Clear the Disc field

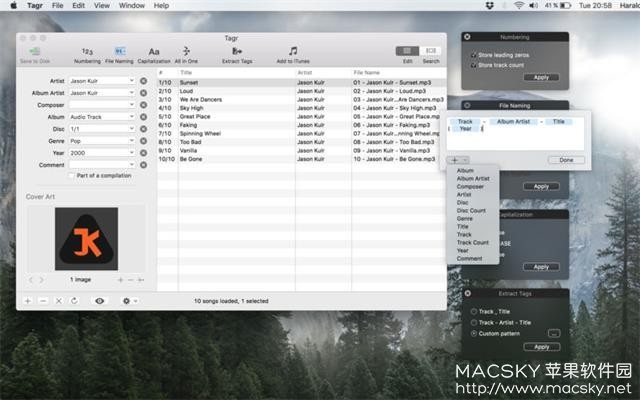click(143, 129)
